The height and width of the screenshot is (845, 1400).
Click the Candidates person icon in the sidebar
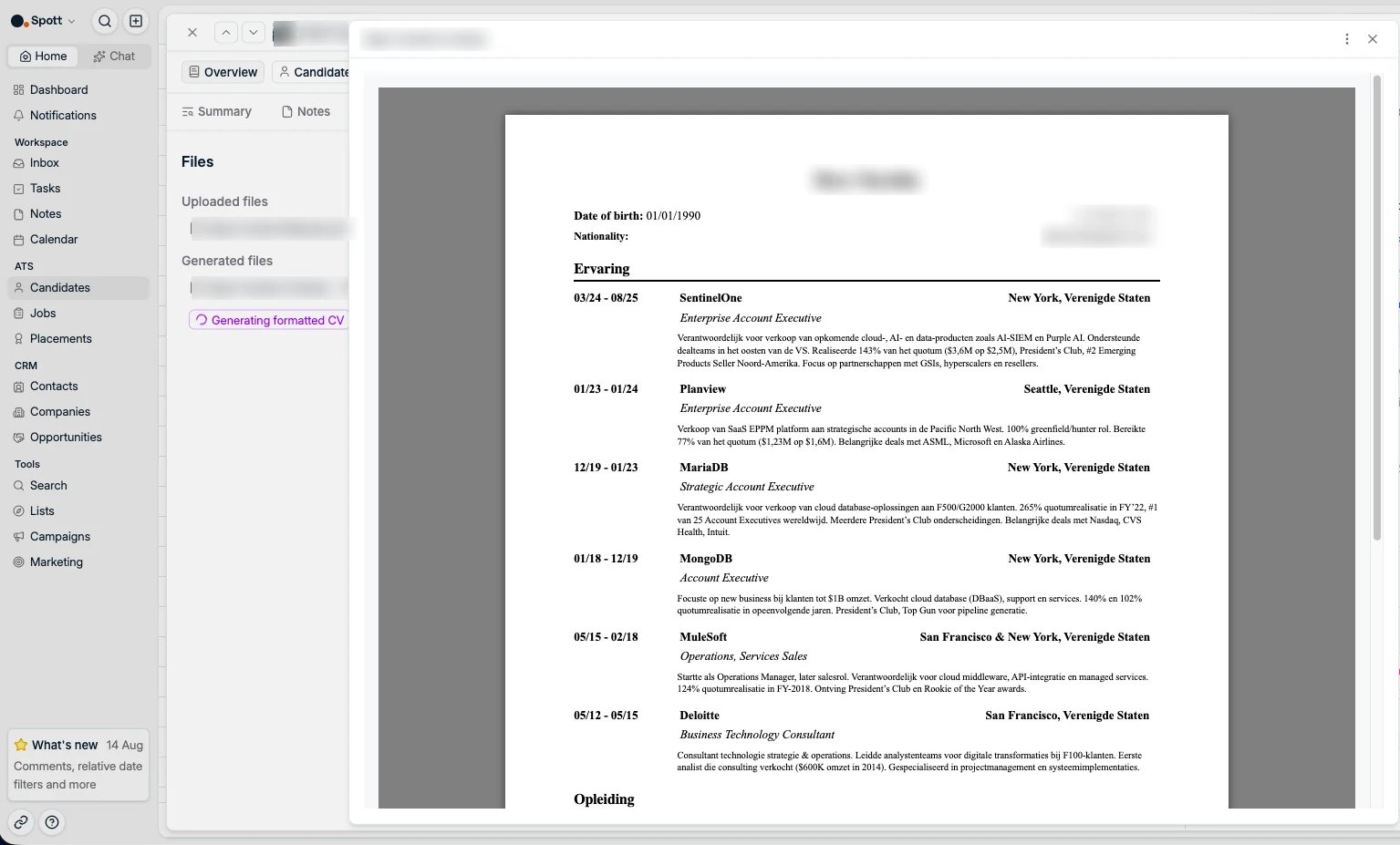point(19,288)
